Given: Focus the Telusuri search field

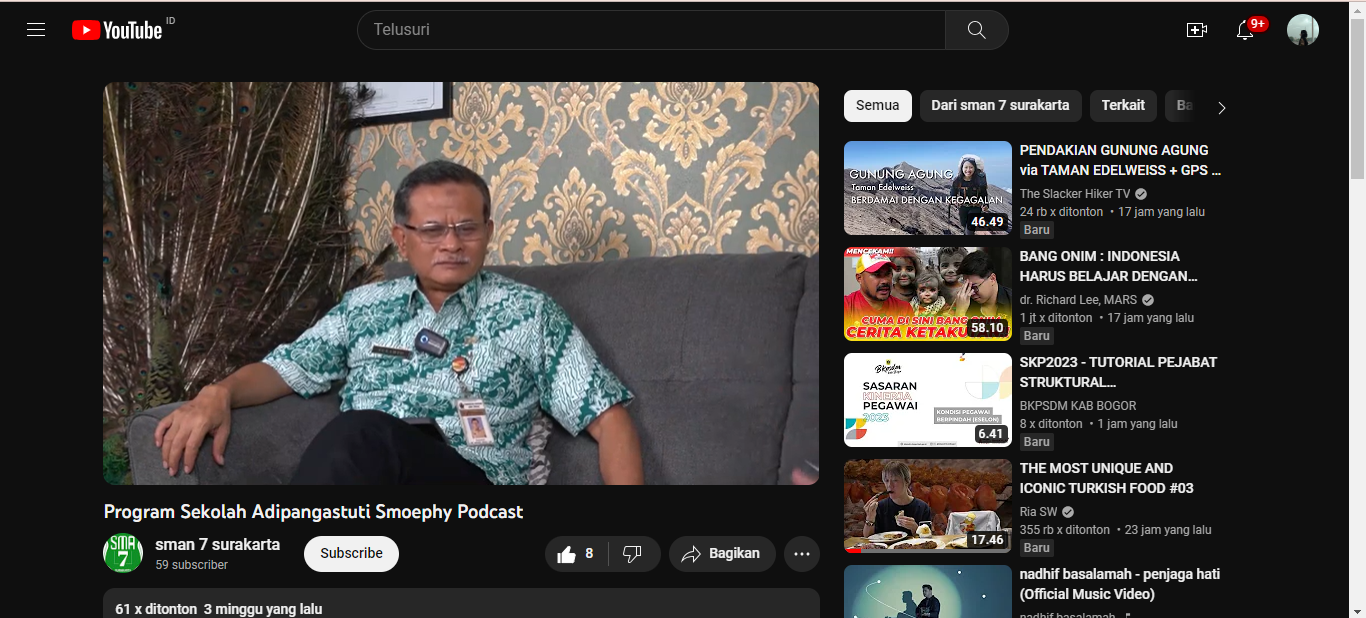Looking at the screenshot, I should click(x=651, y=30).
